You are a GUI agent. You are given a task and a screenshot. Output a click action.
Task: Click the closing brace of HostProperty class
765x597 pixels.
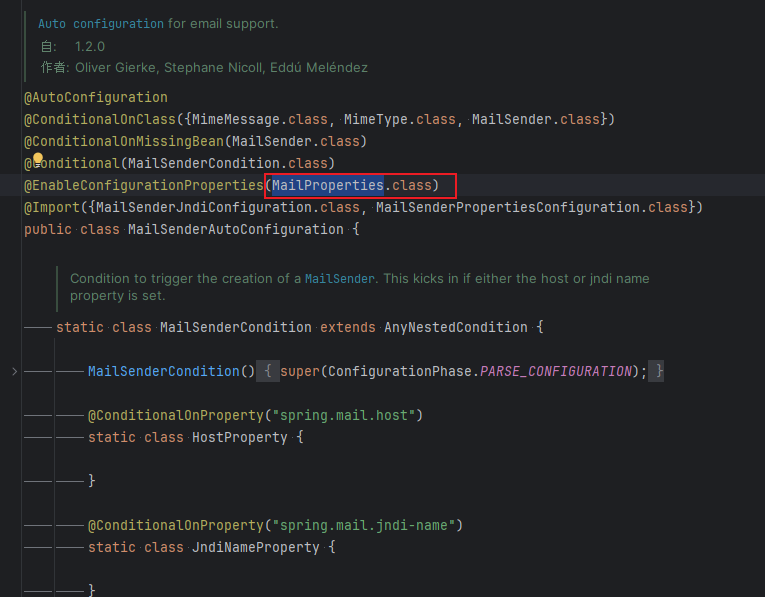click(92, 481)
